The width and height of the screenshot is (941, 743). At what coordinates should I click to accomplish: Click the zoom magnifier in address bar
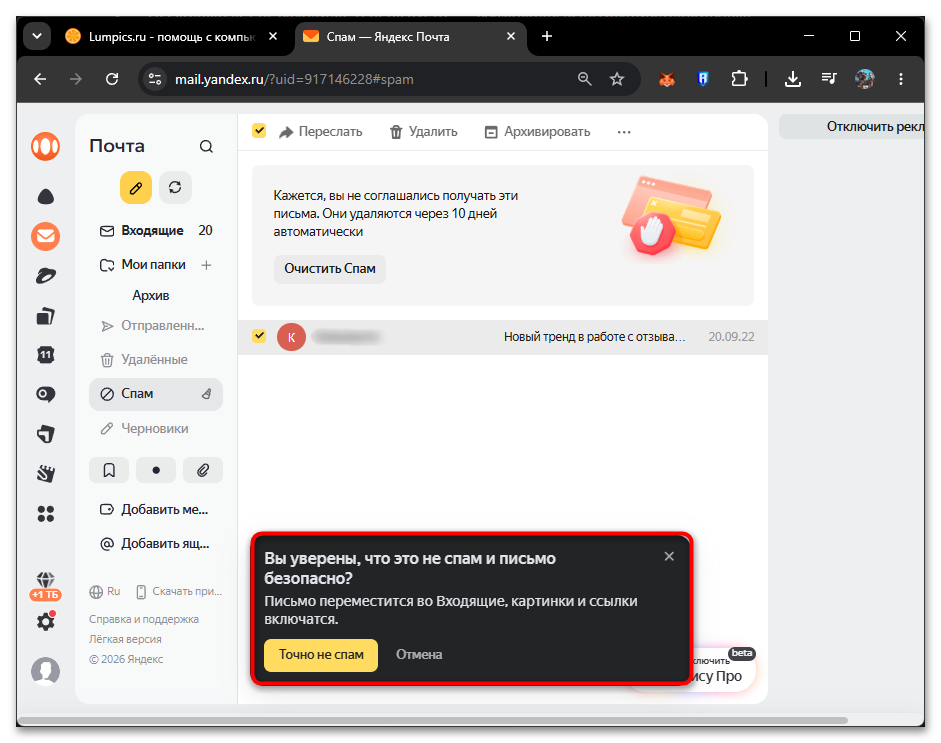585,79
